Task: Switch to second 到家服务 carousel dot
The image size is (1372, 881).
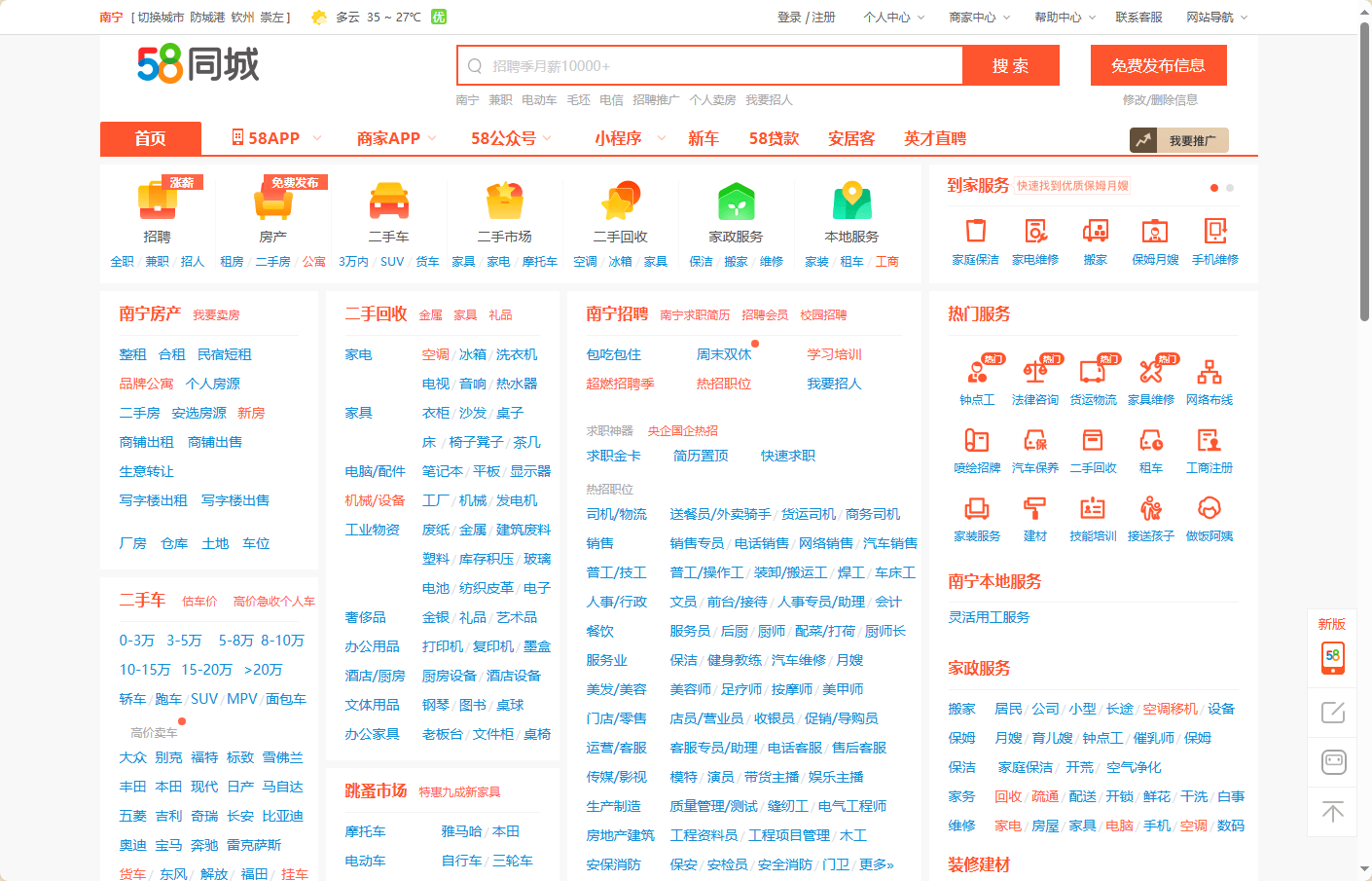Action: (x=1230, y=188)
